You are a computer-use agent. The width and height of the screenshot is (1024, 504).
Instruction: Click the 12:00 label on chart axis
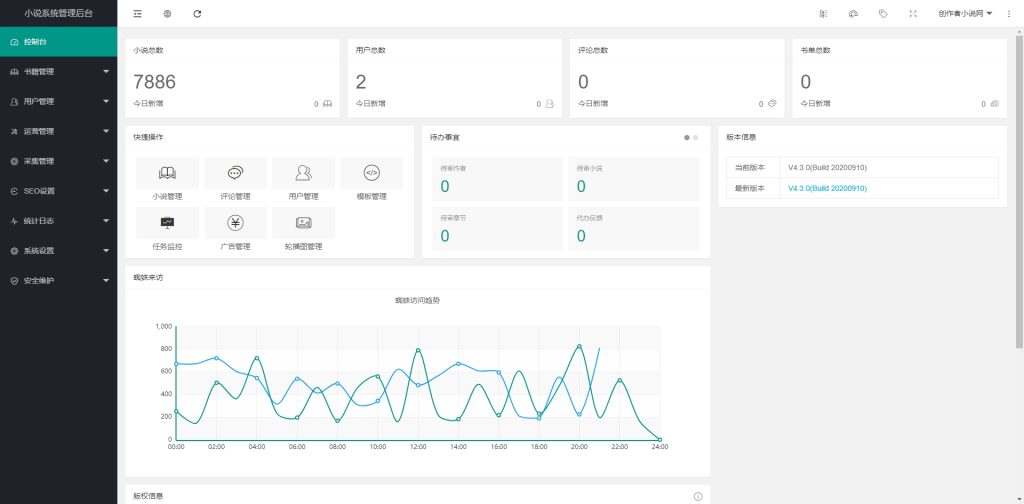pos(418,447)
